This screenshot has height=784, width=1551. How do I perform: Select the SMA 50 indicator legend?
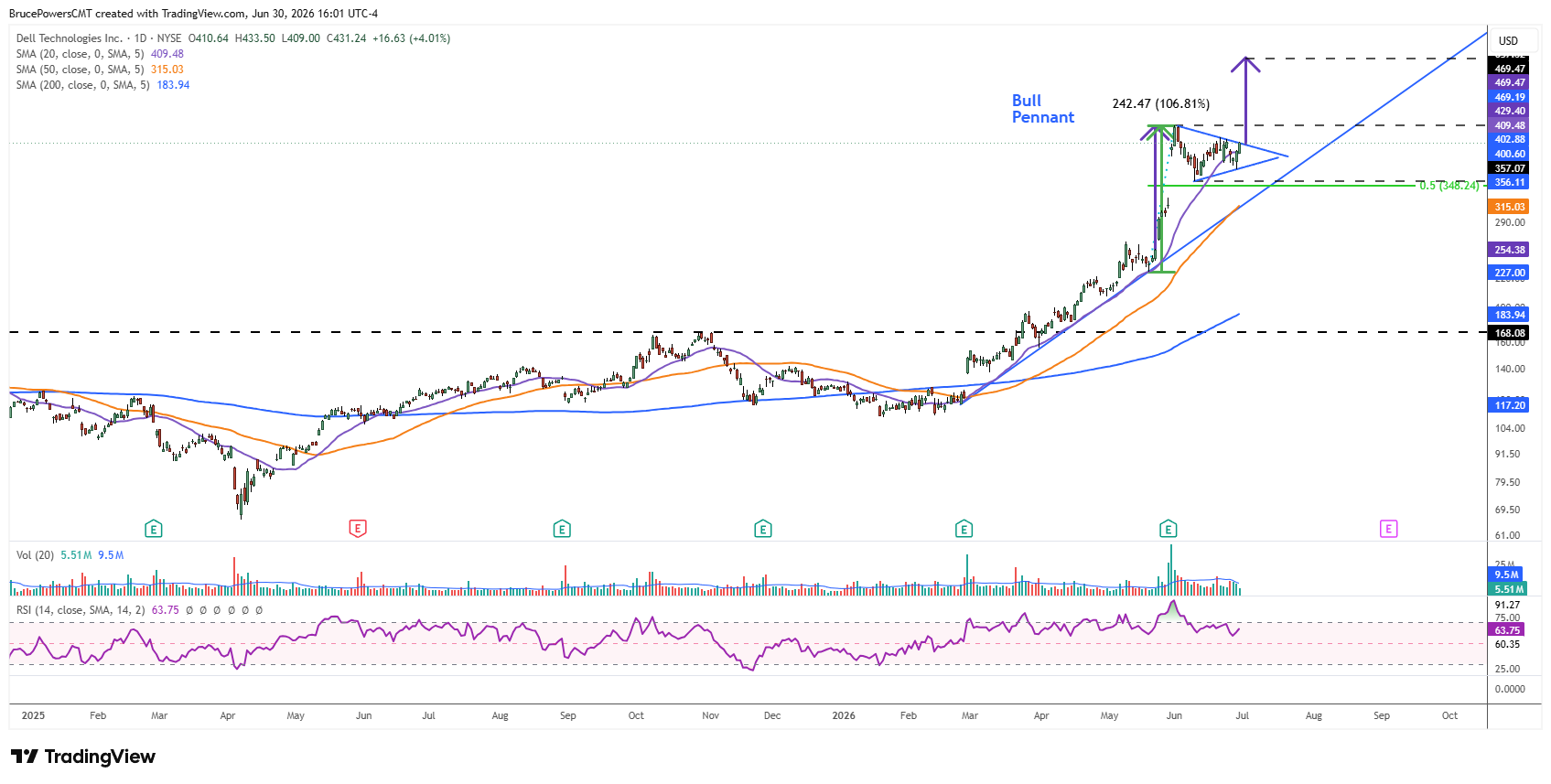(x=100, y=70)
